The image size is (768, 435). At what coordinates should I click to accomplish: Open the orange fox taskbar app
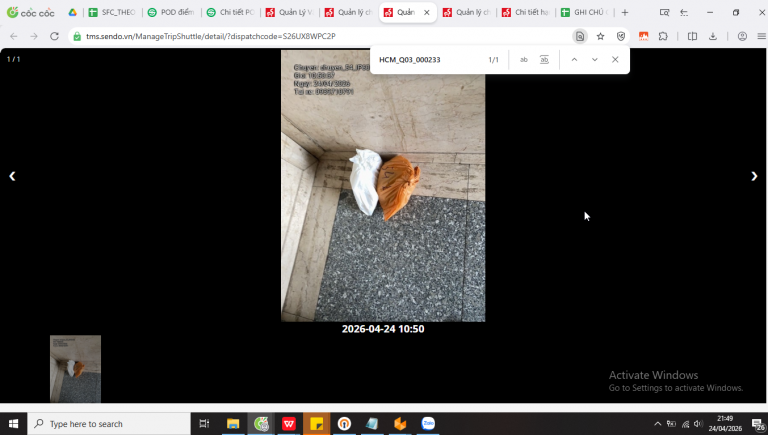tap(400, 424)
